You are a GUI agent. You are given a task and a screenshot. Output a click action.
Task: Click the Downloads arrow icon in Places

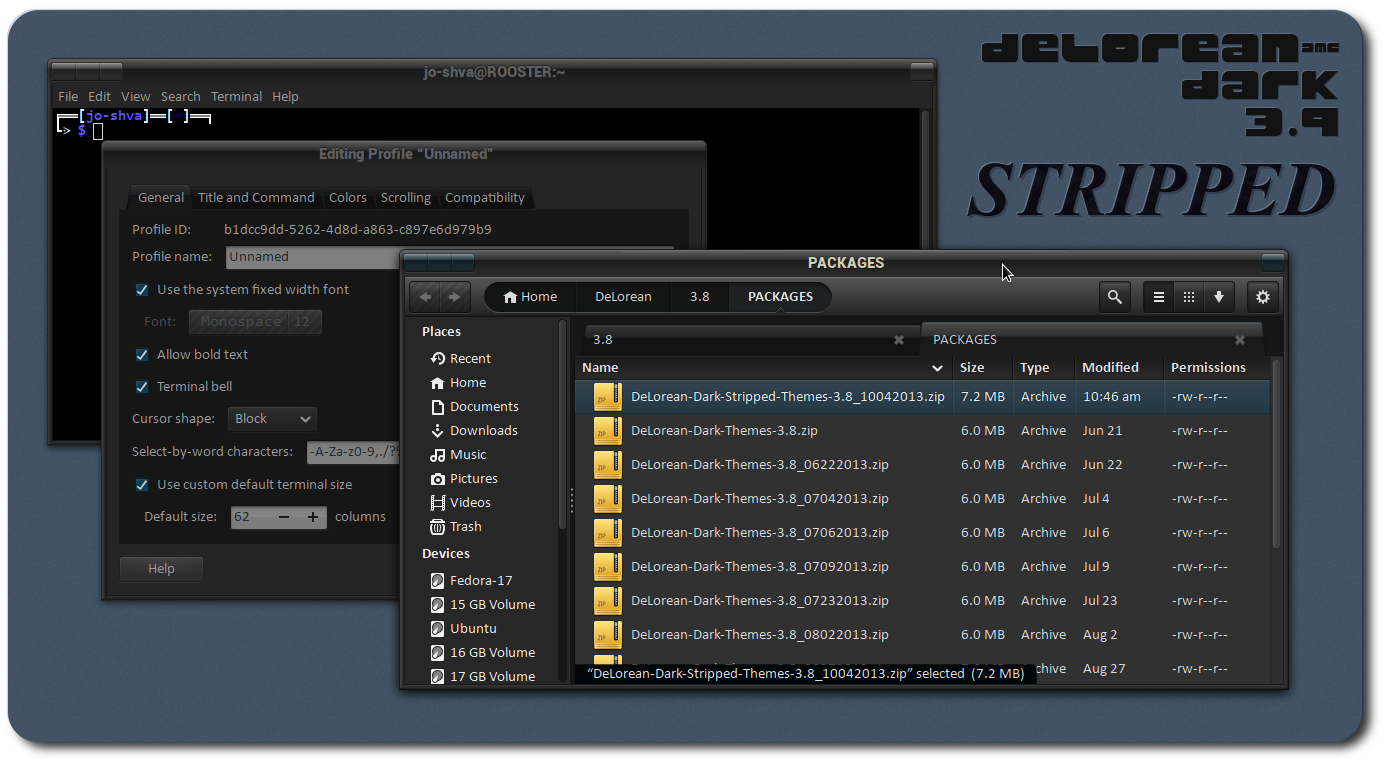point(438,431)
